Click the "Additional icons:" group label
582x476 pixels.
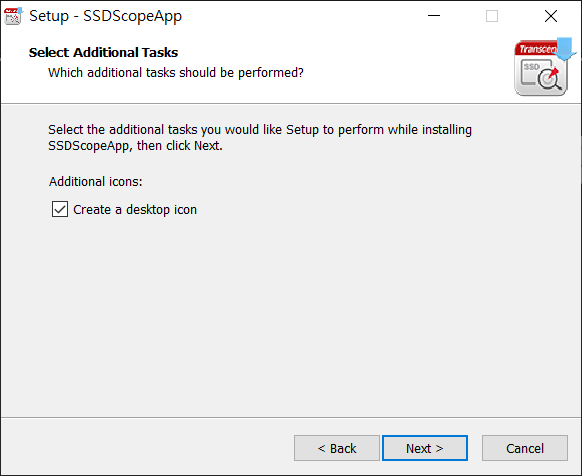(x=95, y=182)
